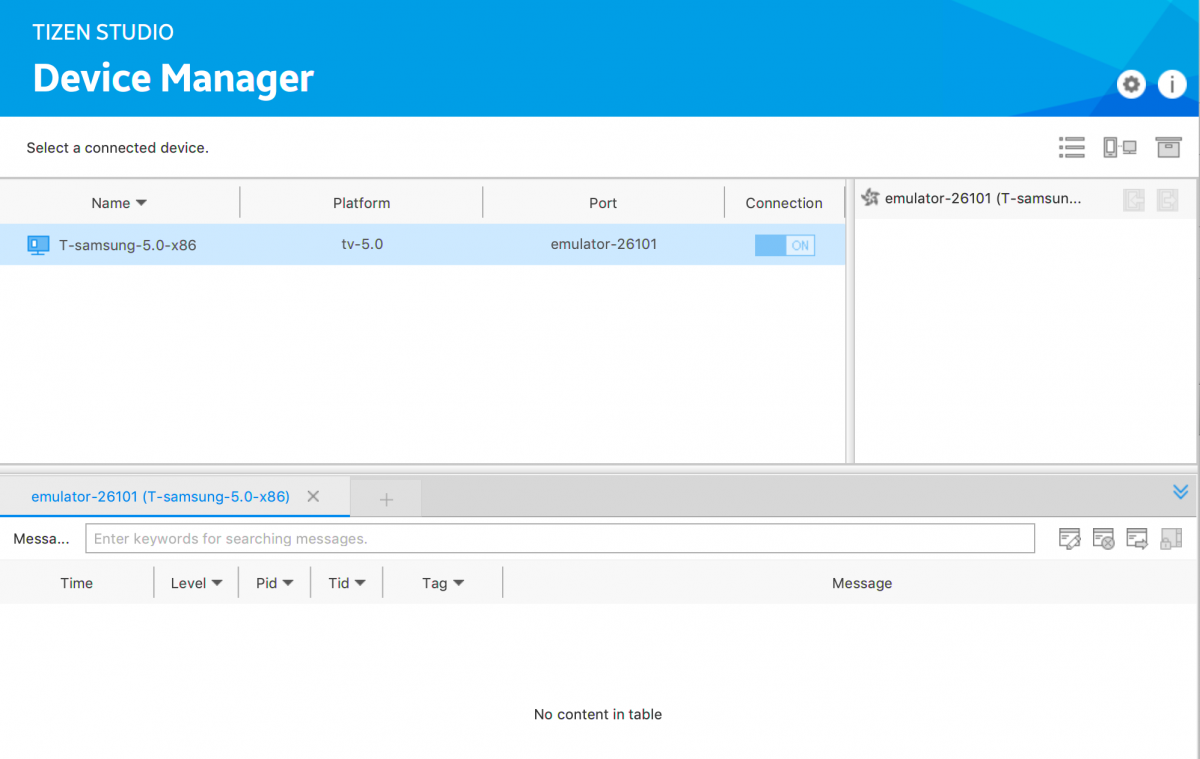Screen dimensions: 1200x759
Task: Click the edit log tab icon
Action: click(x=1070, y=539)
